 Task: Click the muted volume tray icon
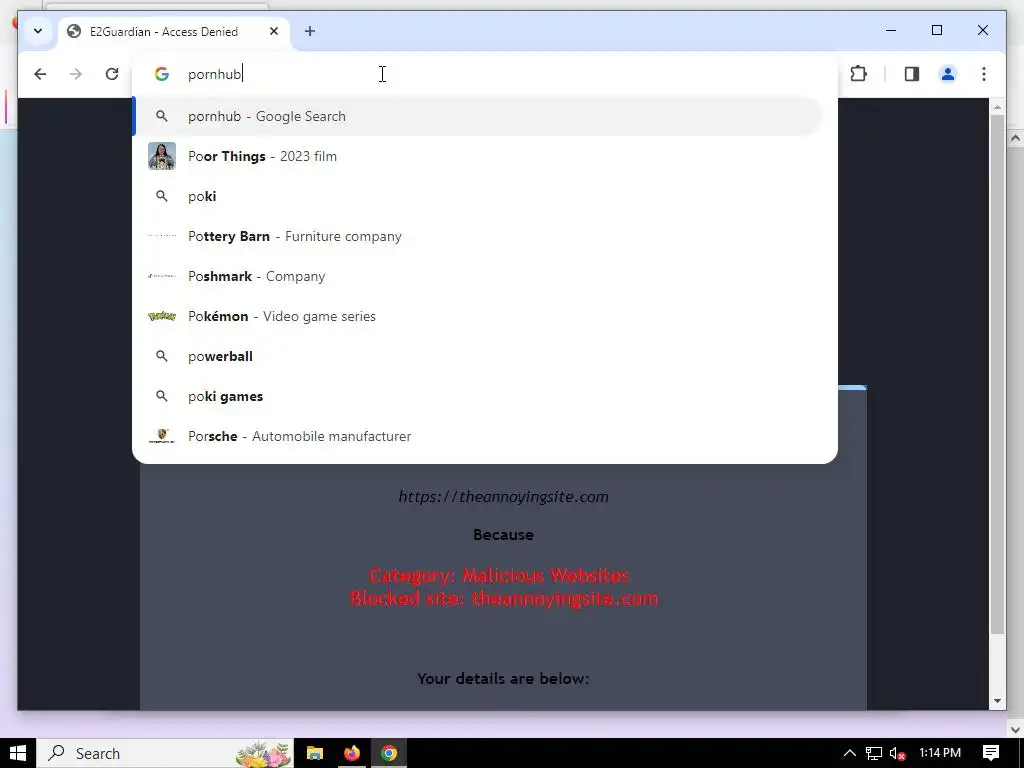point(898,753)
